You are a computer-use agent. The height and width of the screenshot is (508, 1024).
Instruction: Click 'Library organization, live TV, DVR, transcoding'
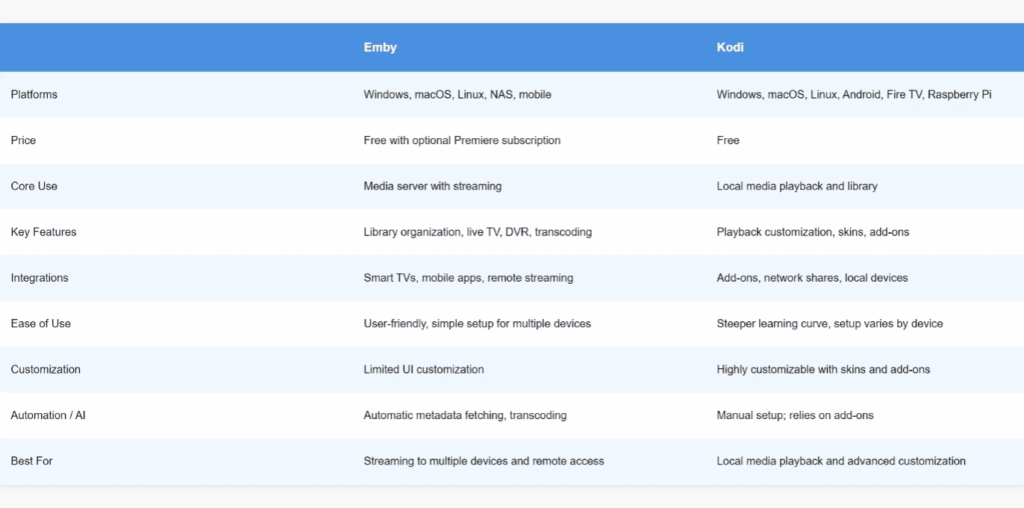pyautogui.click(x=477, y=232)
